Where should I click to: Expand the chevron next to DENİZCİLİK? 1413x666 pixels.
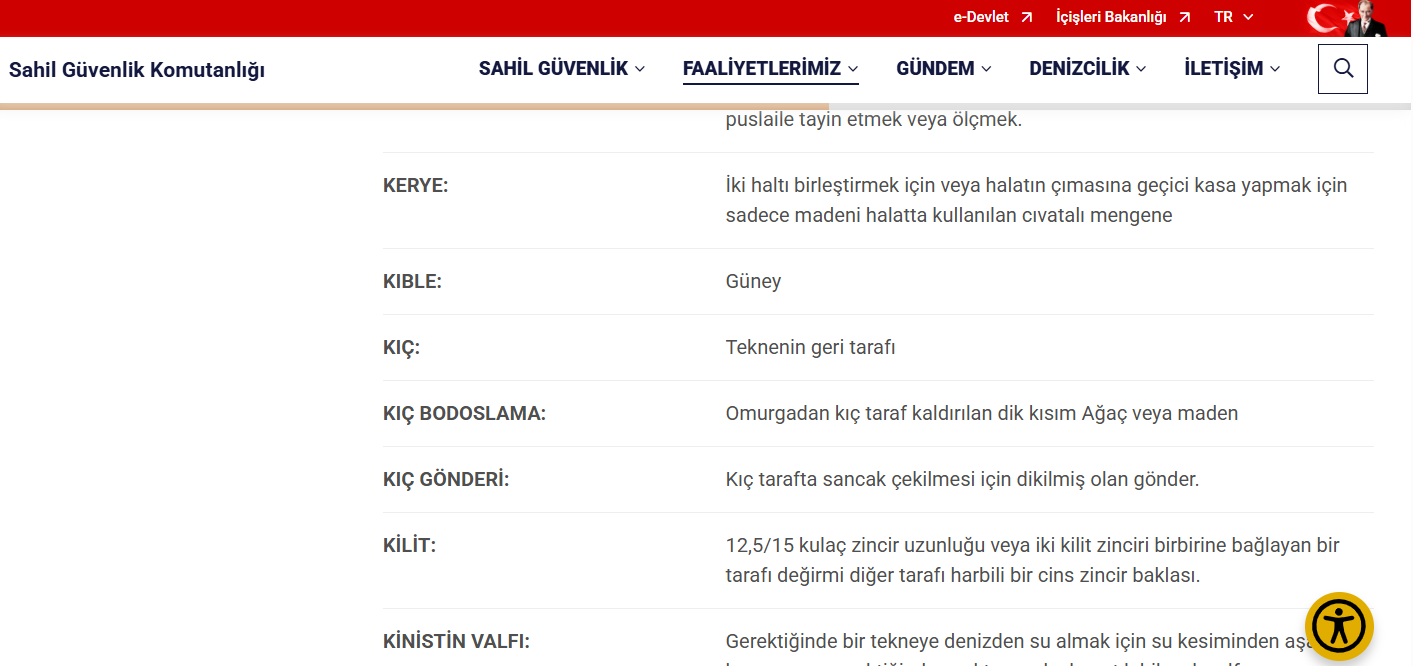(x=1141, y=69)
